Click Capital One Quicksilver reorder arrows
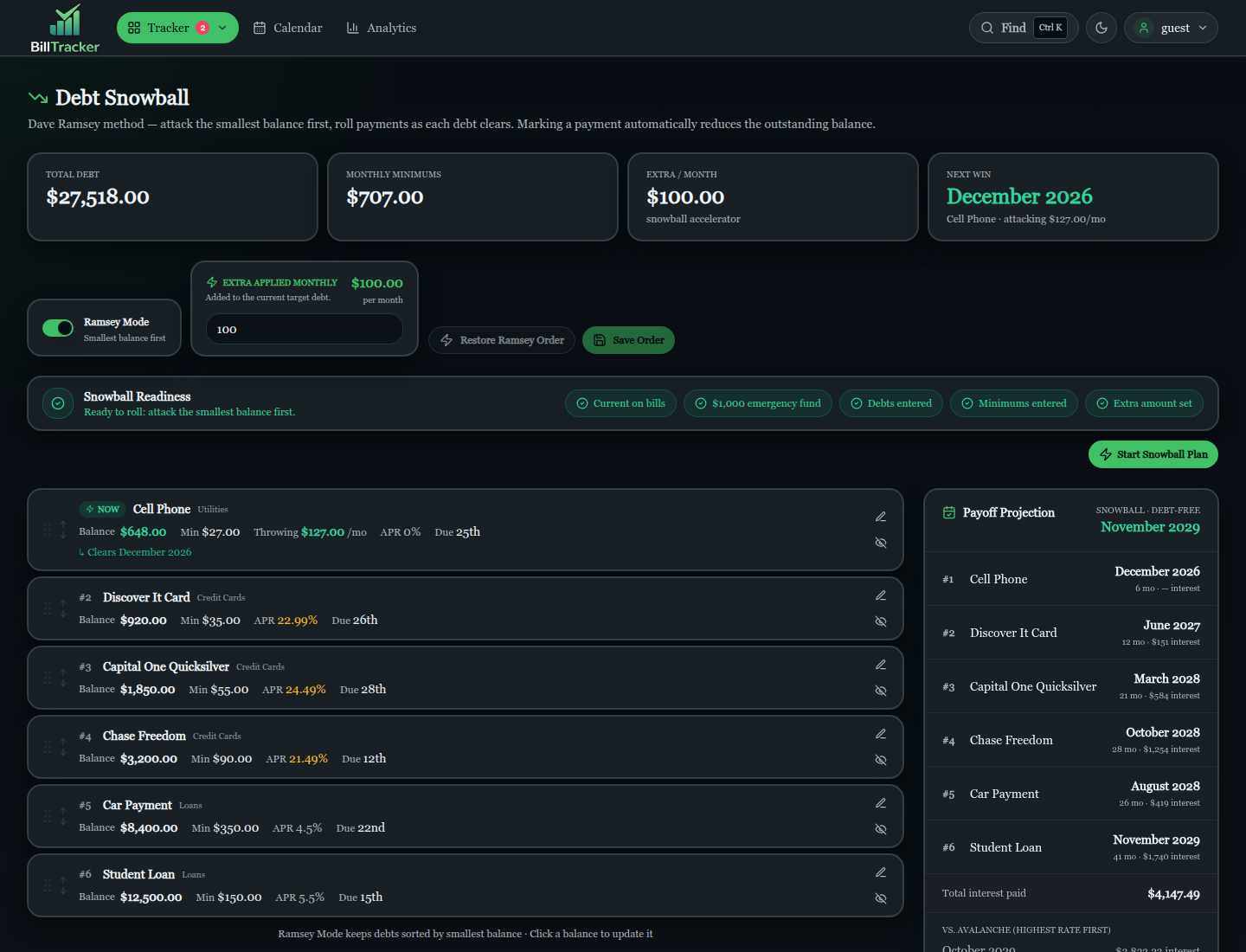Image resolution: width=1246 pixels, height=952 pixels. click(x=63, y=678)
